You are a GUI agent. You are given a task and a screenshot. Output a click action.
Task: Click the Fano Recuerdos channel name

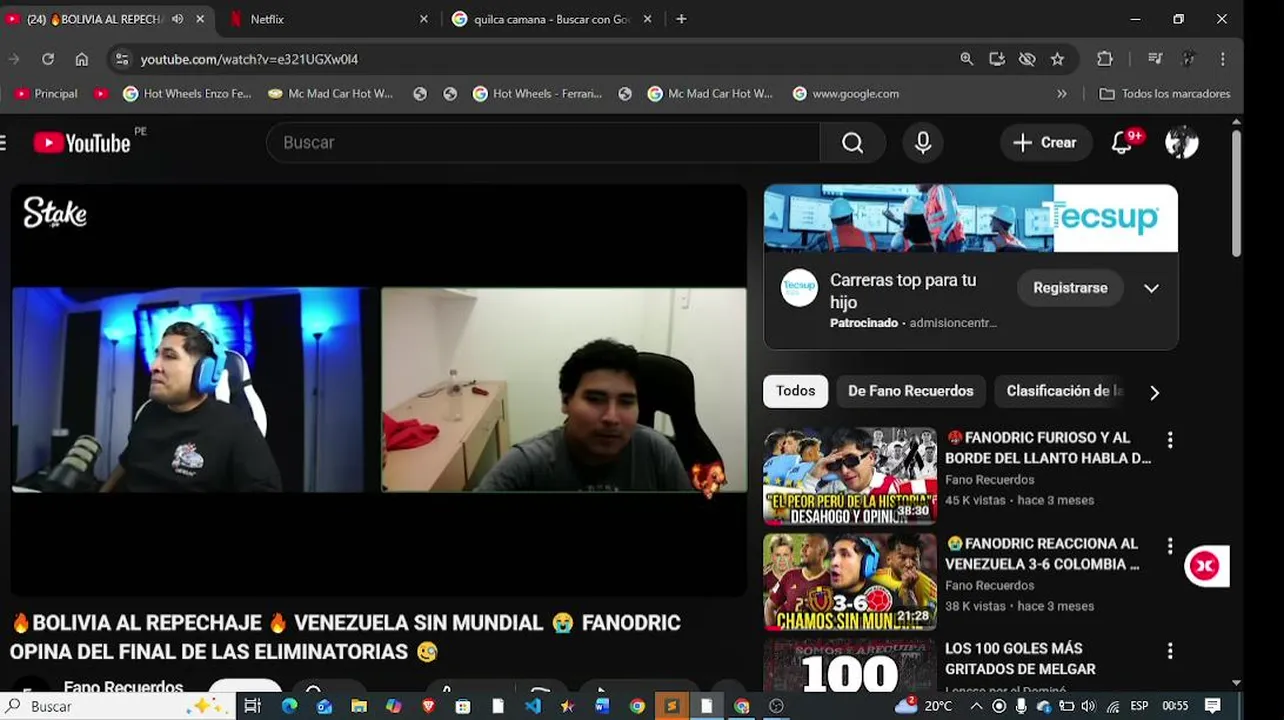click(x=123, y=686)
